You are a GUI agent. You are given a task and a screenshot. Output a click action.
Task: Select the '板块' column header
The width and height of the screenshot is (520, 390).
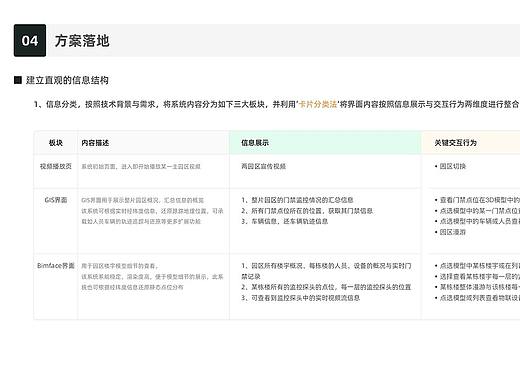(x=56, y=143)
